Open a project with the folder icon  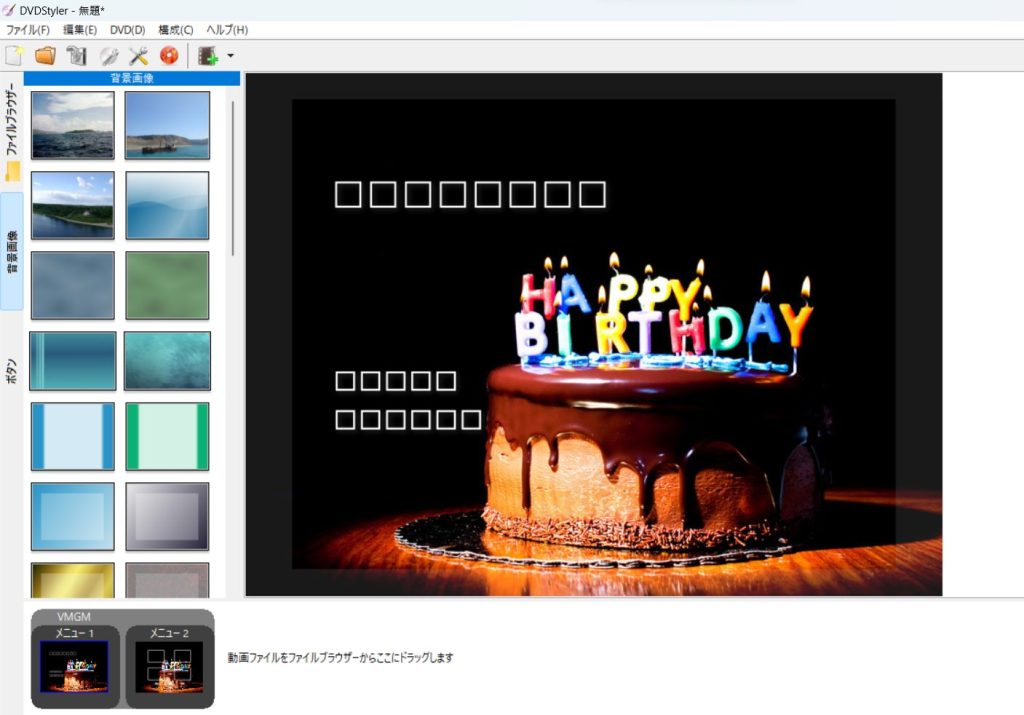click(45, 56)
